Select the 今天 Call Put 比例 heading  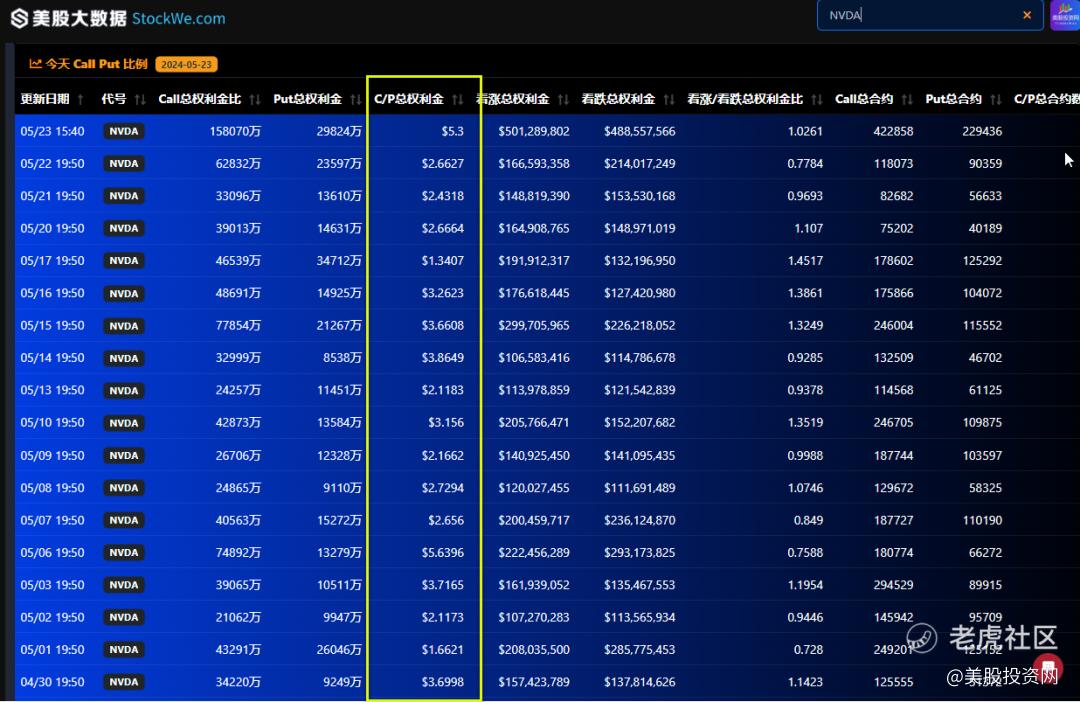[x=96, y=64]
